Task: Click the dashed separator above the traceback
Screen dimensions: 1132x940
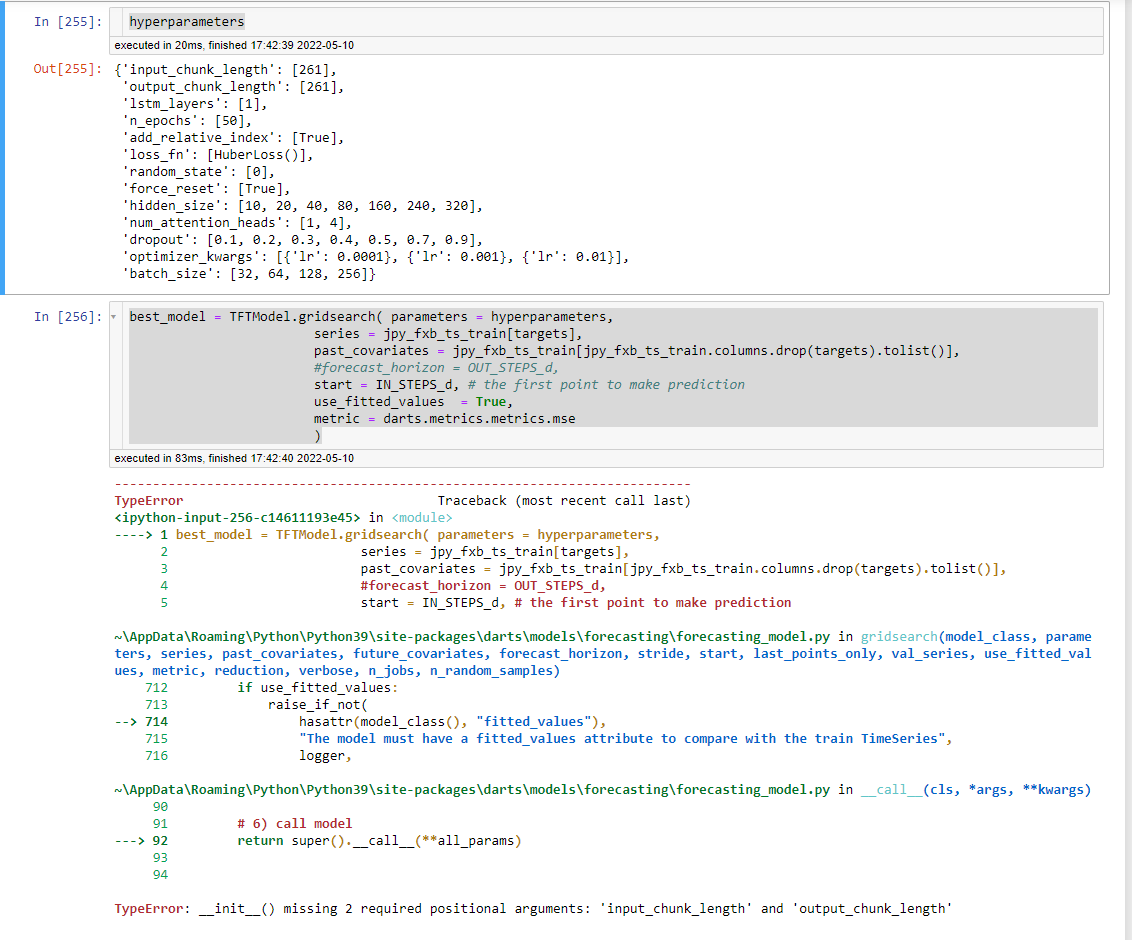Action: click(402, 484)
